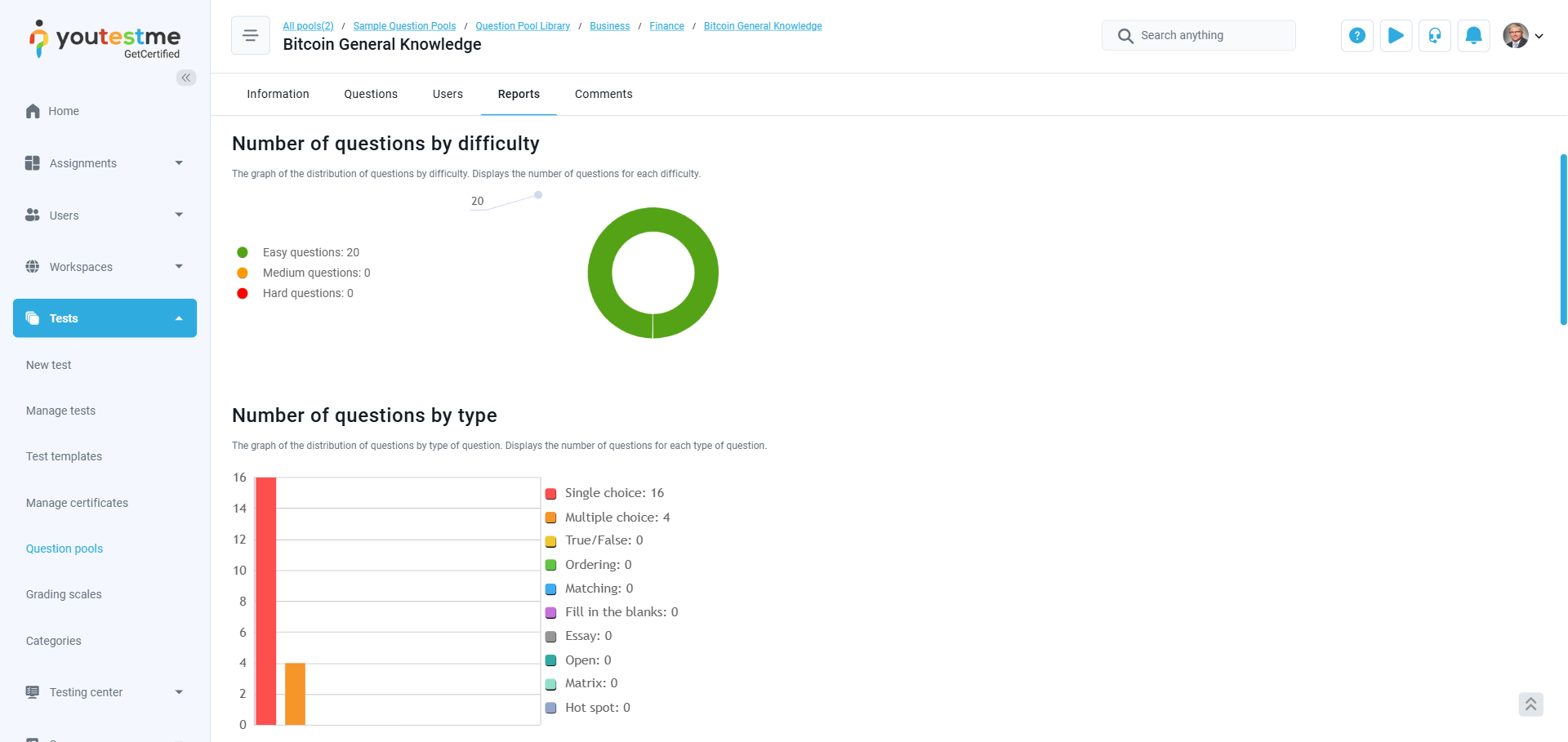Toggle Matrix legend swatch
The height and width of the screenshot is (742, 1568).
551,684
